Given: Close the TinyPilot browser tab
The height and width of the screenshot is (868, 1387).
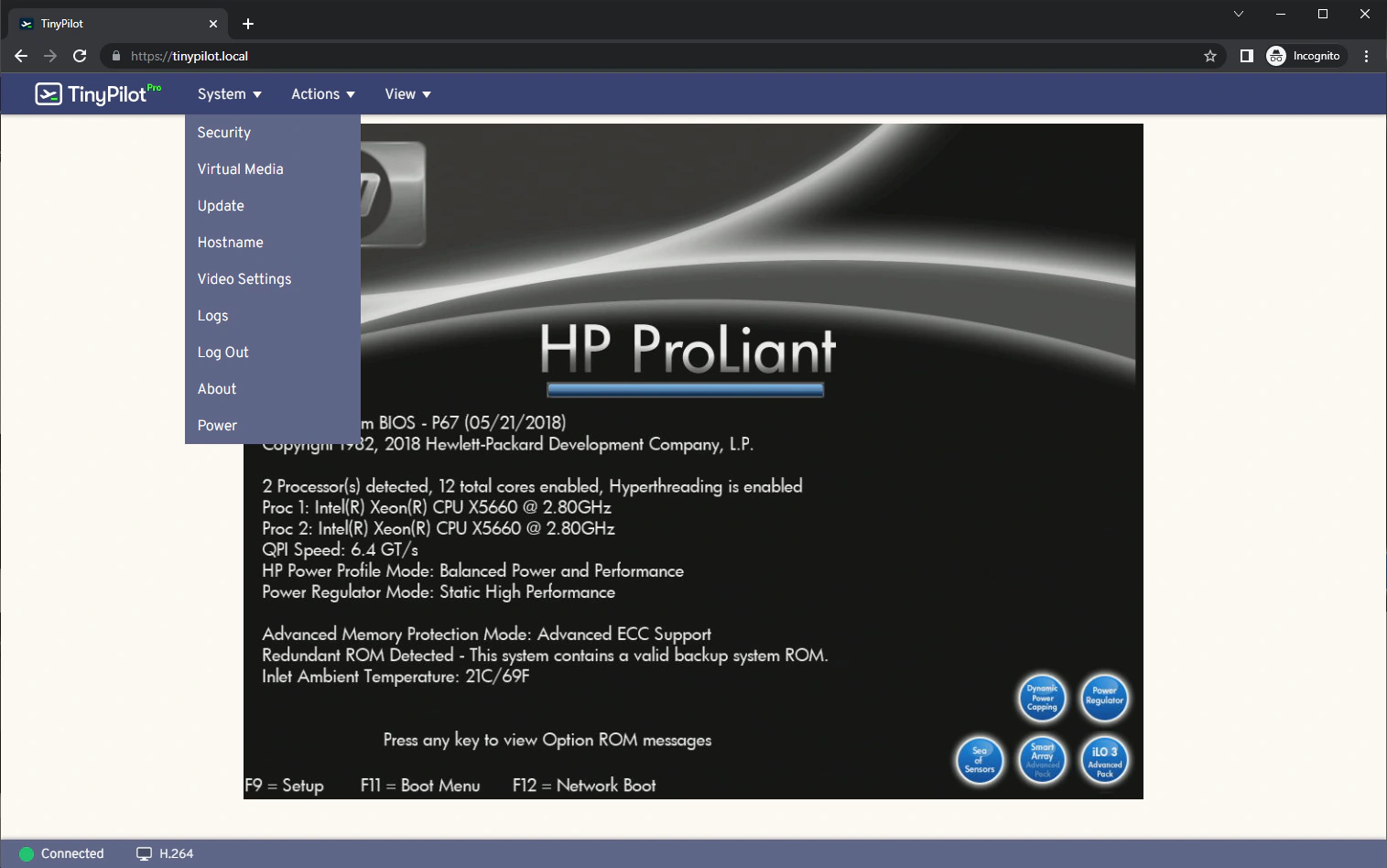Looking at the screenshot, I should (x=213, y=24).
